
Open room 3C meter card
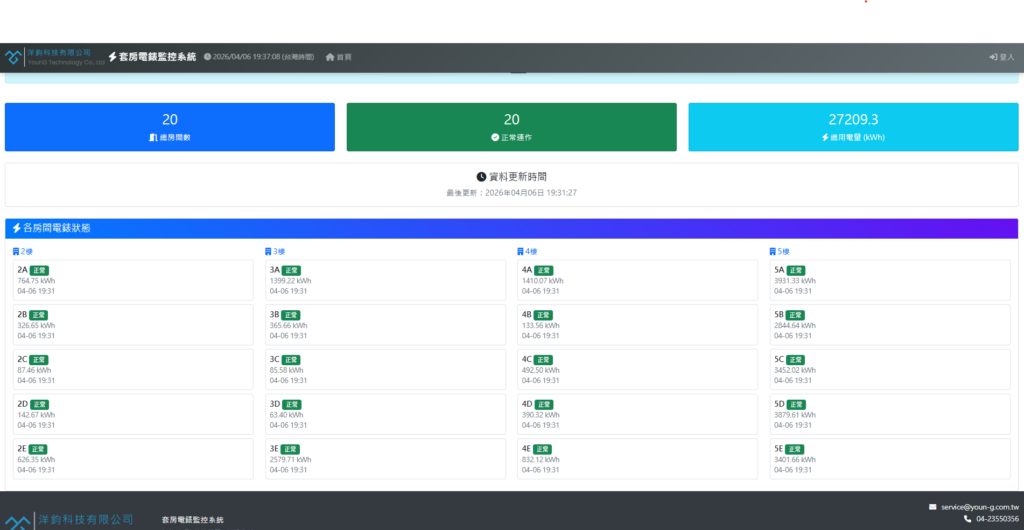tap(385, 369)
